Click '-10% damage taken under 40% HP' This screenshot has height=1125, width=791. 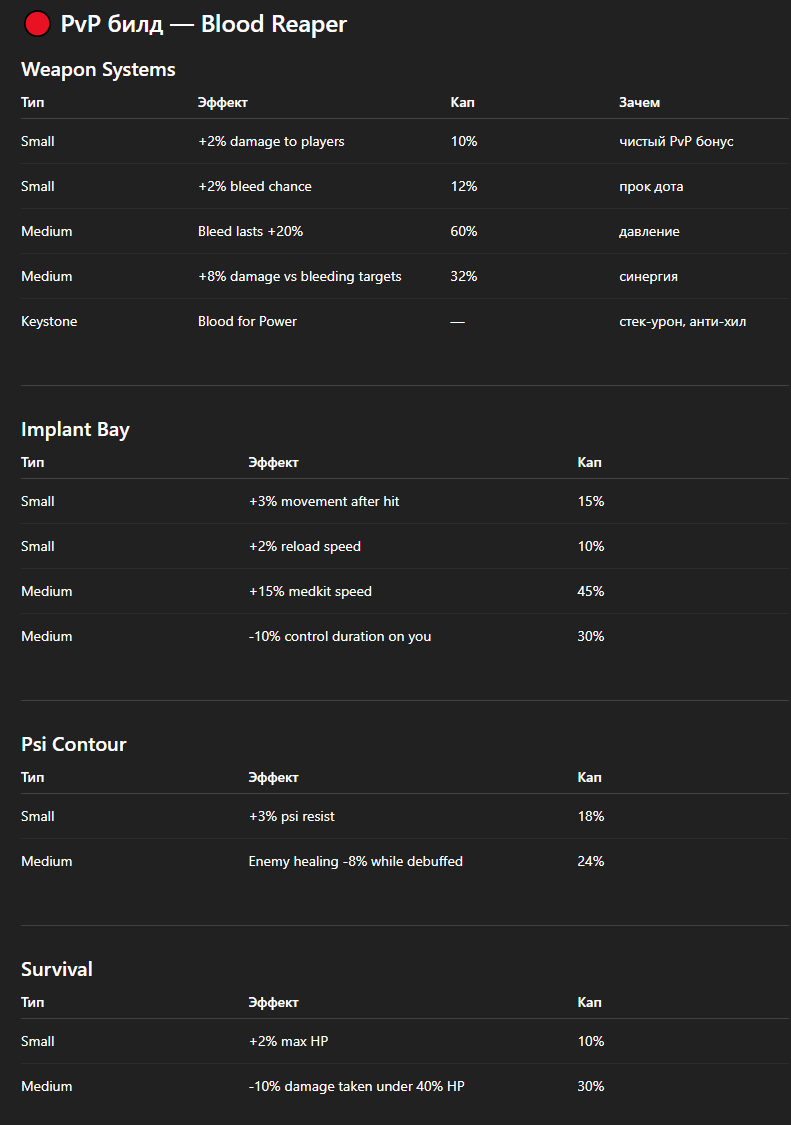tap(356, 1086)
